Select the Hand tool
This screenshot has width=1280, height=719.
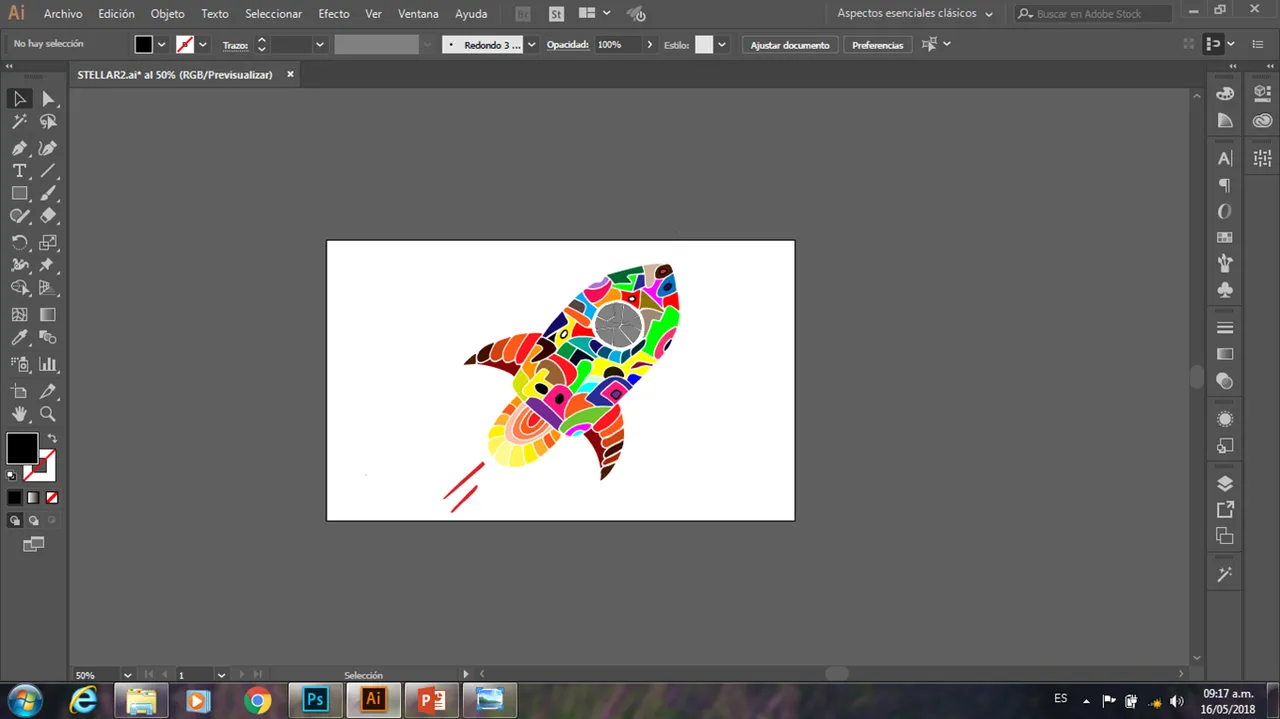coord(19,414)
